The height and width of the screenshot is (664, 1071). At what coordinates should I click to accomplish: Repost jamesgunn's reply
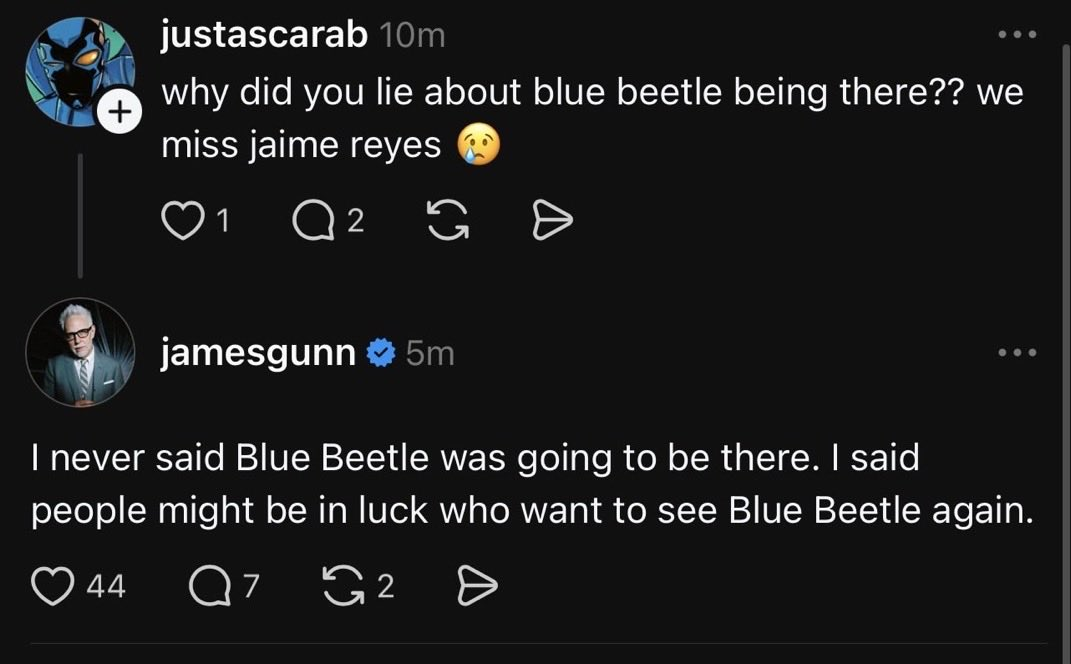(344, 586)
